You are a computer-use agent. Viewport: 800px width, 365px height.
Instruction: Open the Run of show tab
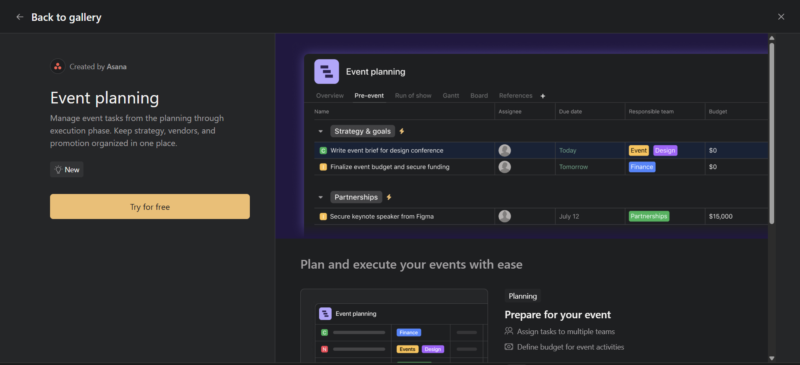tap(413, 95)
